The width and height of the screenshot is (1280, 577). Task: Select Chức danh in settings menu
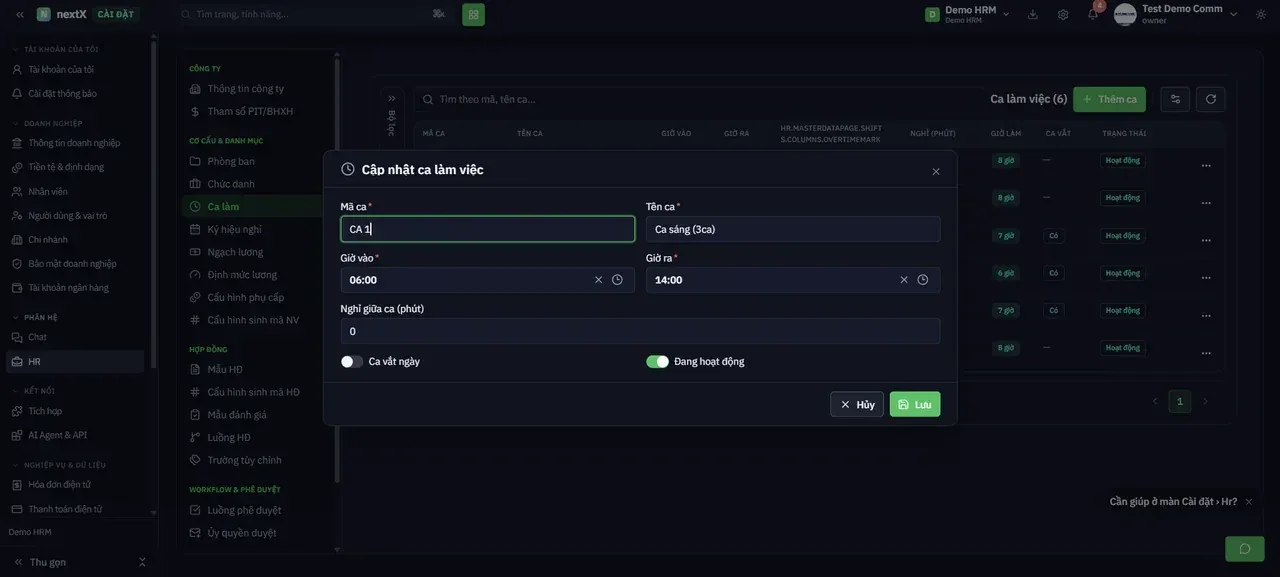[231, 184]
